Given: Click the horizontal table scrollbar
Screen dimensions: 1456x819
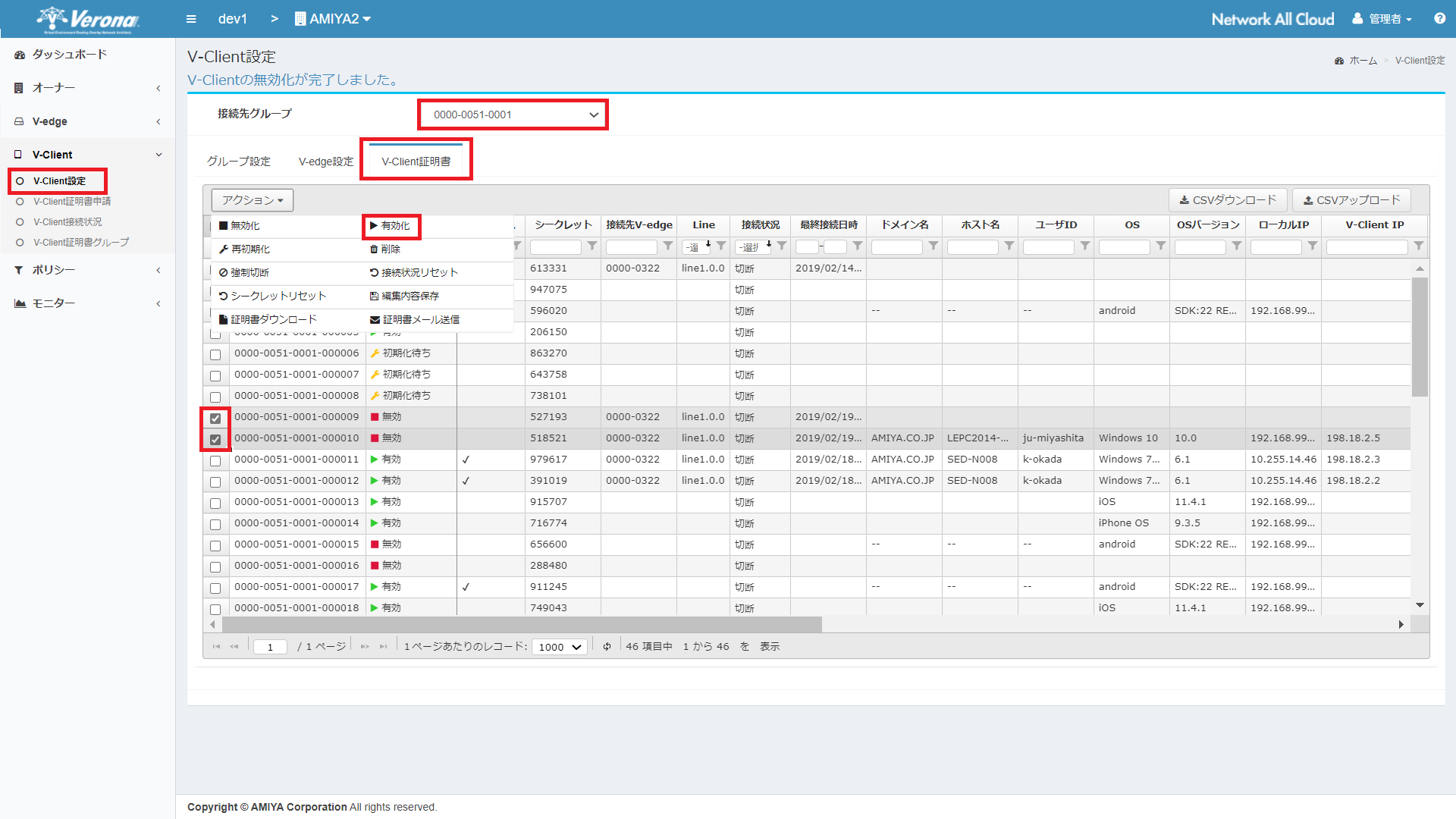Looking at the screenshot, I should tap(522, 625).
